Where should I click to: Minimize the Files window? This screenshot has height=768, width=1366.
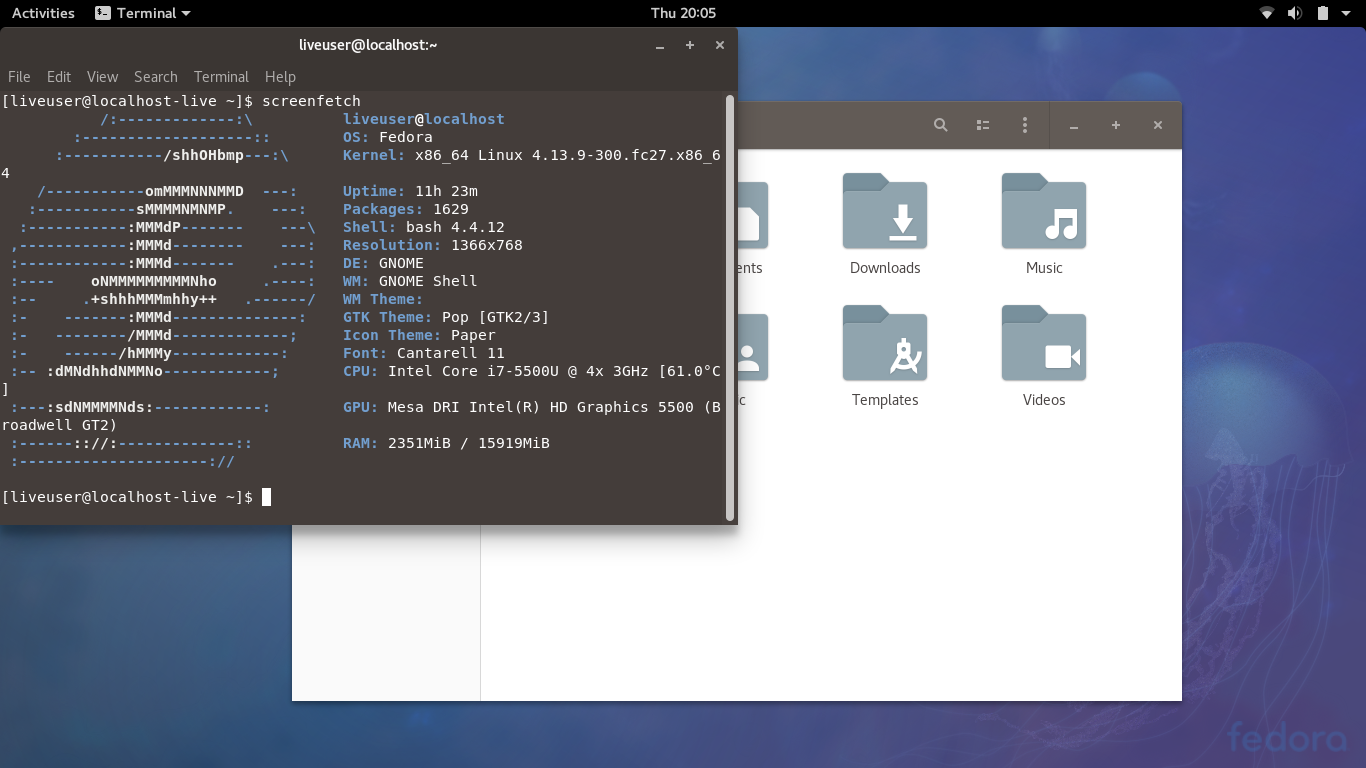coord(1074,125)
